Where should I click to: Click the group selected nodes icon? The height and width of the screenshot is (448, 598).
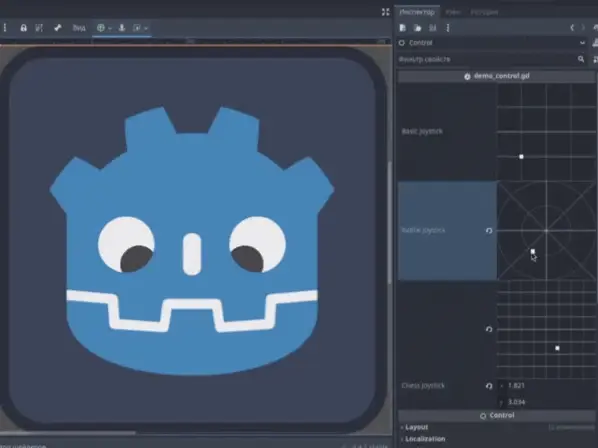tap(39, 28)
